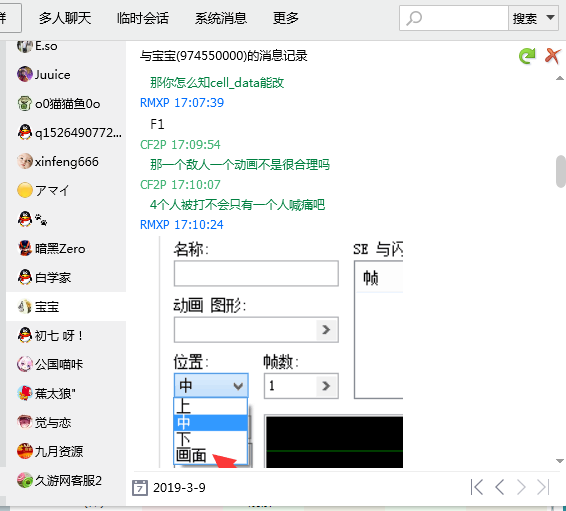Go to next page of records
The width and height of the screenshot is (566, 511).
(521, 488)
